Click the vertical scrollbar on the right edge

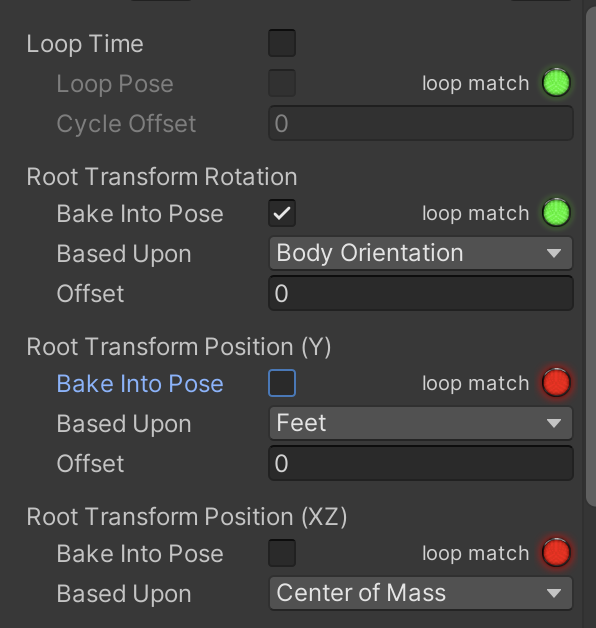591,256
